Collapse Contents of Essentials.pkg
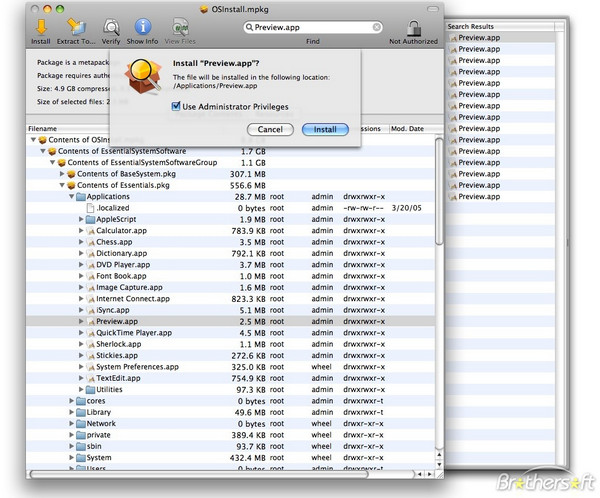This screenshot has width=600, height=498. point(62,185)
